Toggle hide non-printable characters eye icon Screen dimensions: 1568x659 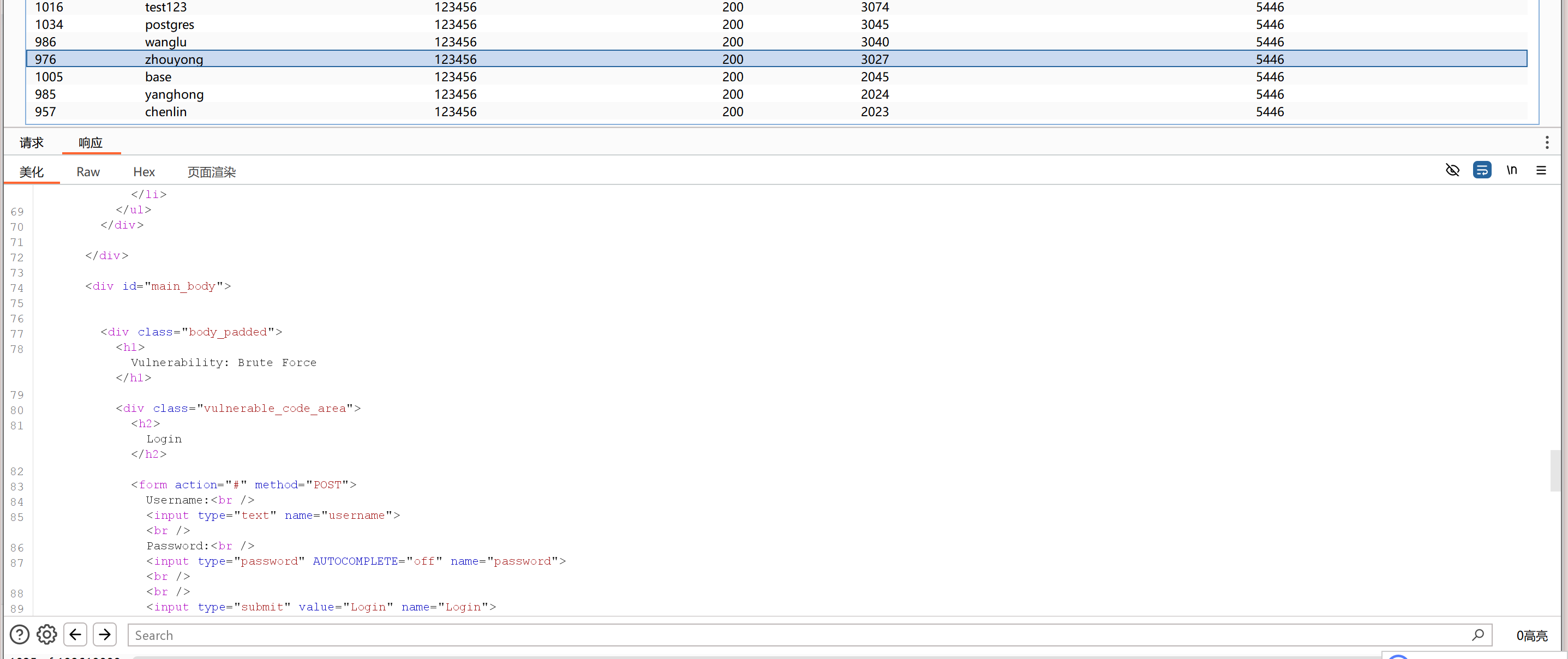pos(1452,170)
